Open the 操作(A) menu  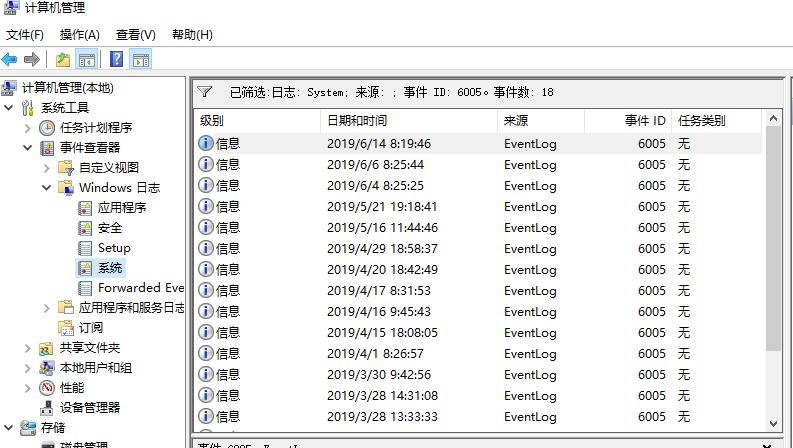tap(79, 35)
